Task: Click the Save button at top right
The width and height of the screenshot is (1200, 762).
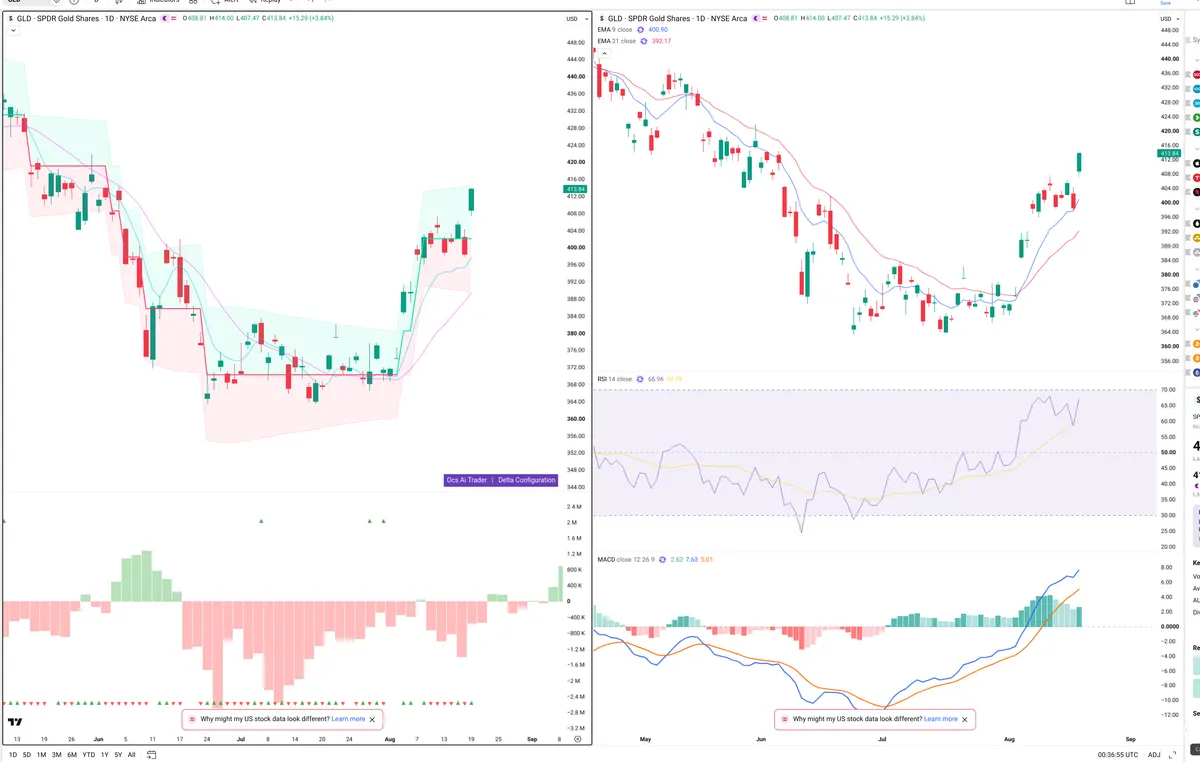Action: tap(1165, 3)
